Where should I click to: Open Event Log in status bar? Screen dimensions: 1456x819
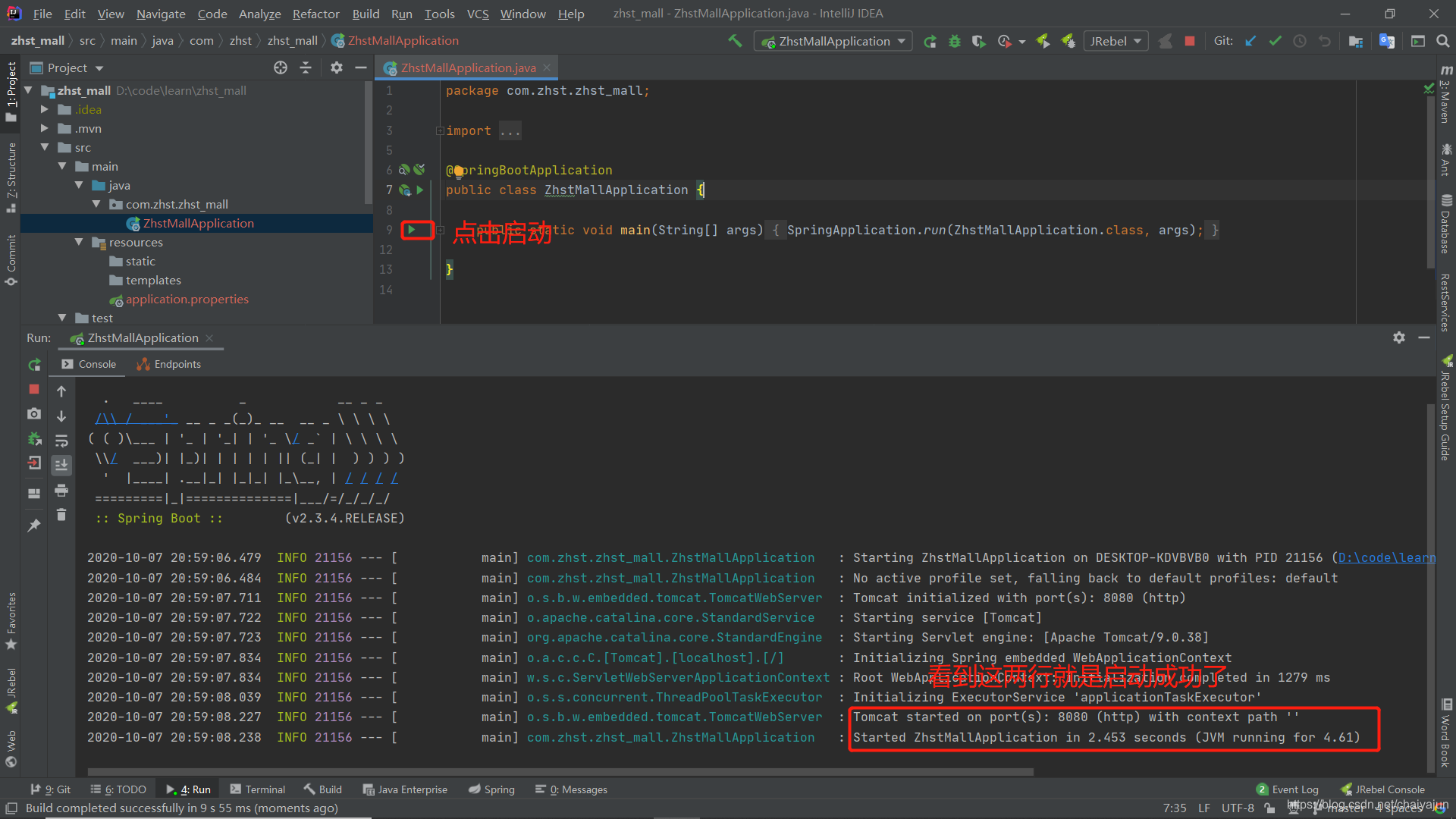tap(1288, 789)
